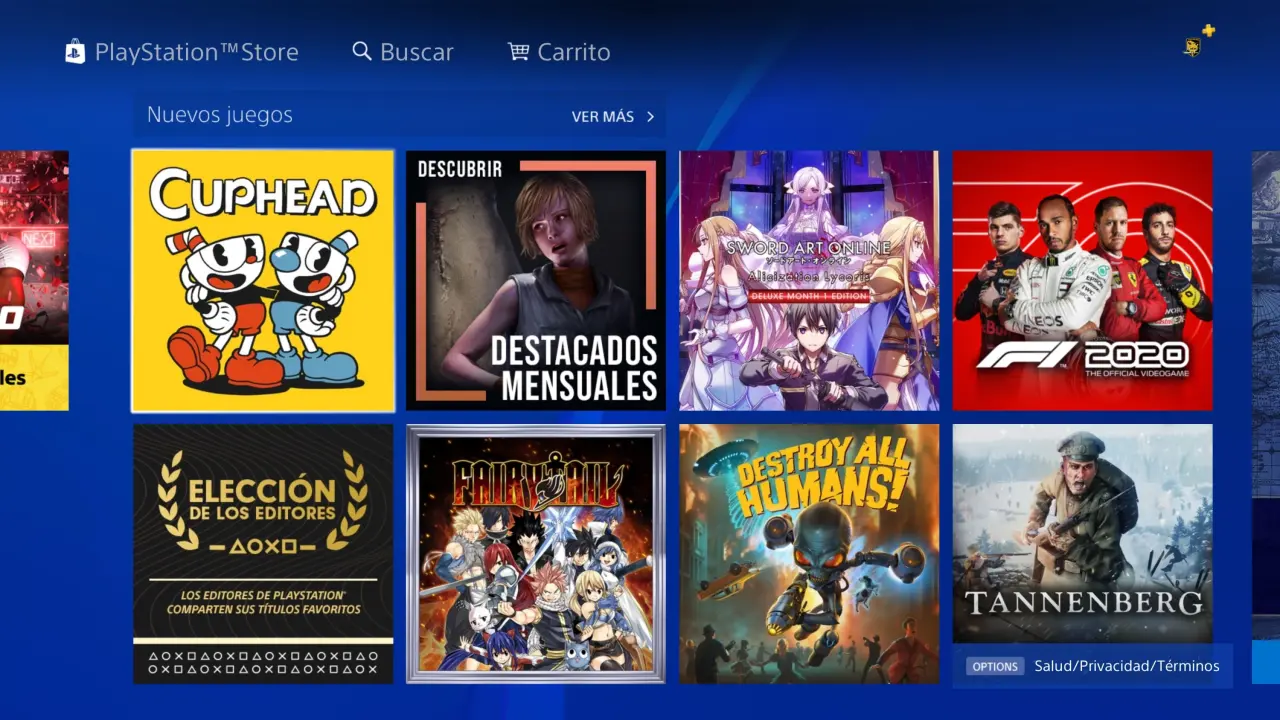Choose Sword Art Online Alicization Lycoris tile
Viewport: 1280px width, 720px height.
click(809, 281)
